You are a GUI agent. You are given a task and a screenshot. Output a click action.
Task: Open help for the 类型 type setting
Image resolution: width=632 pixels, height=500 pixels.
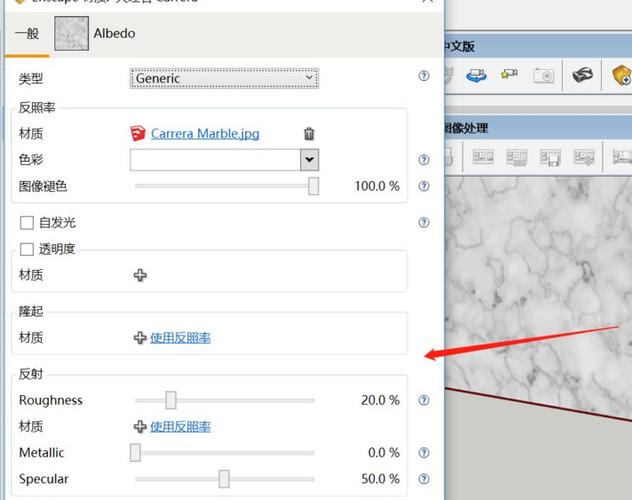tap(424, 76)
